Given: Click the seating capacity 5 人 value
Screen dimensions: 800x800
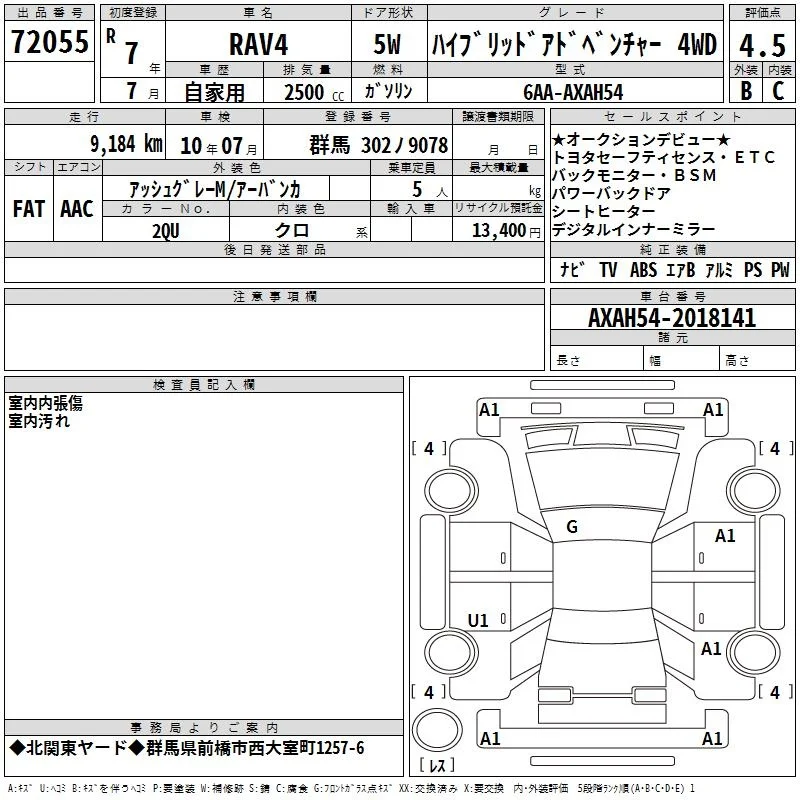Looking at the screenshot, I should tap(430, 190).
